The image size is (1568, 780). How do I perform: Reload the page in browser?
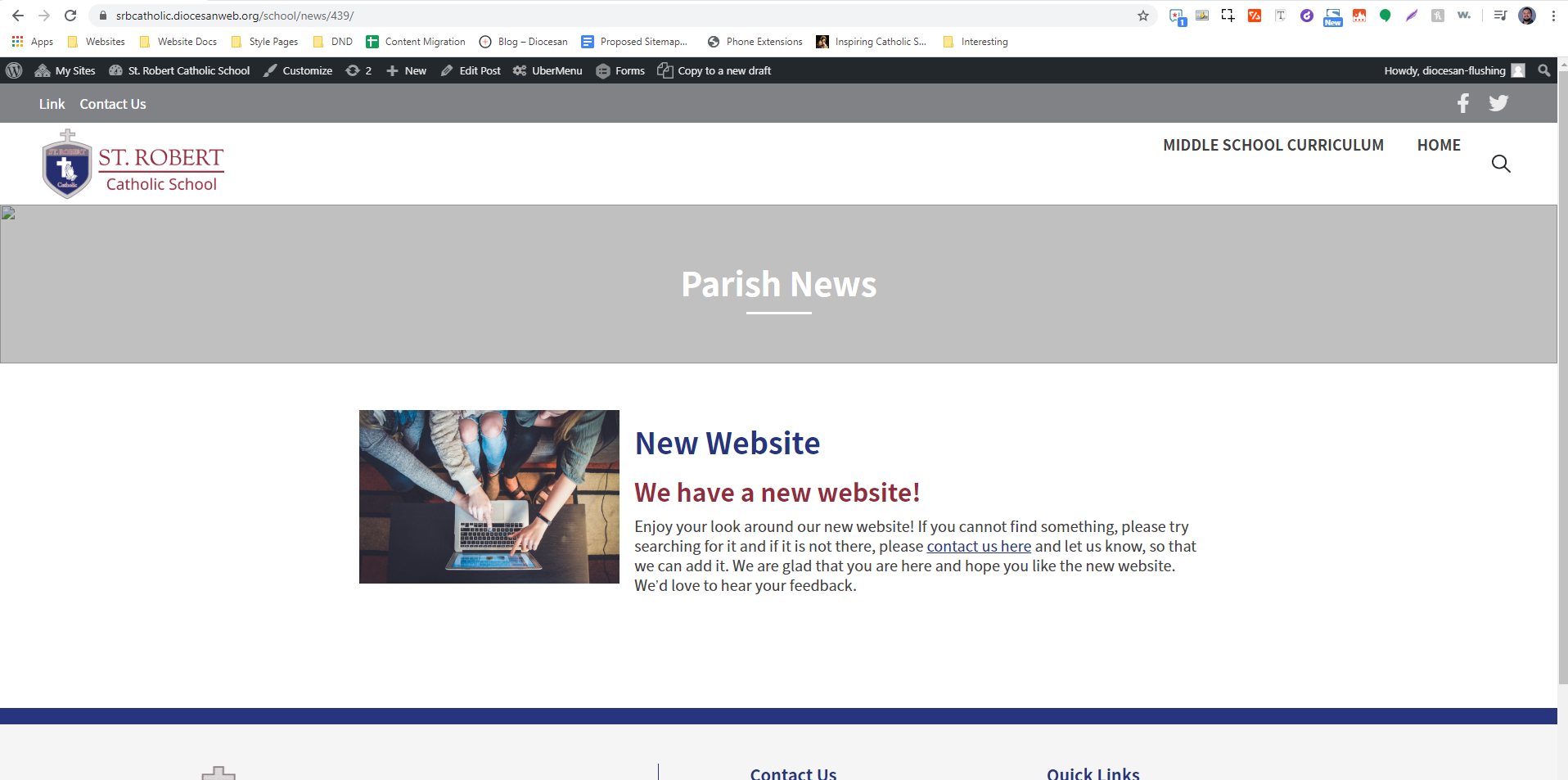point(70,16)
